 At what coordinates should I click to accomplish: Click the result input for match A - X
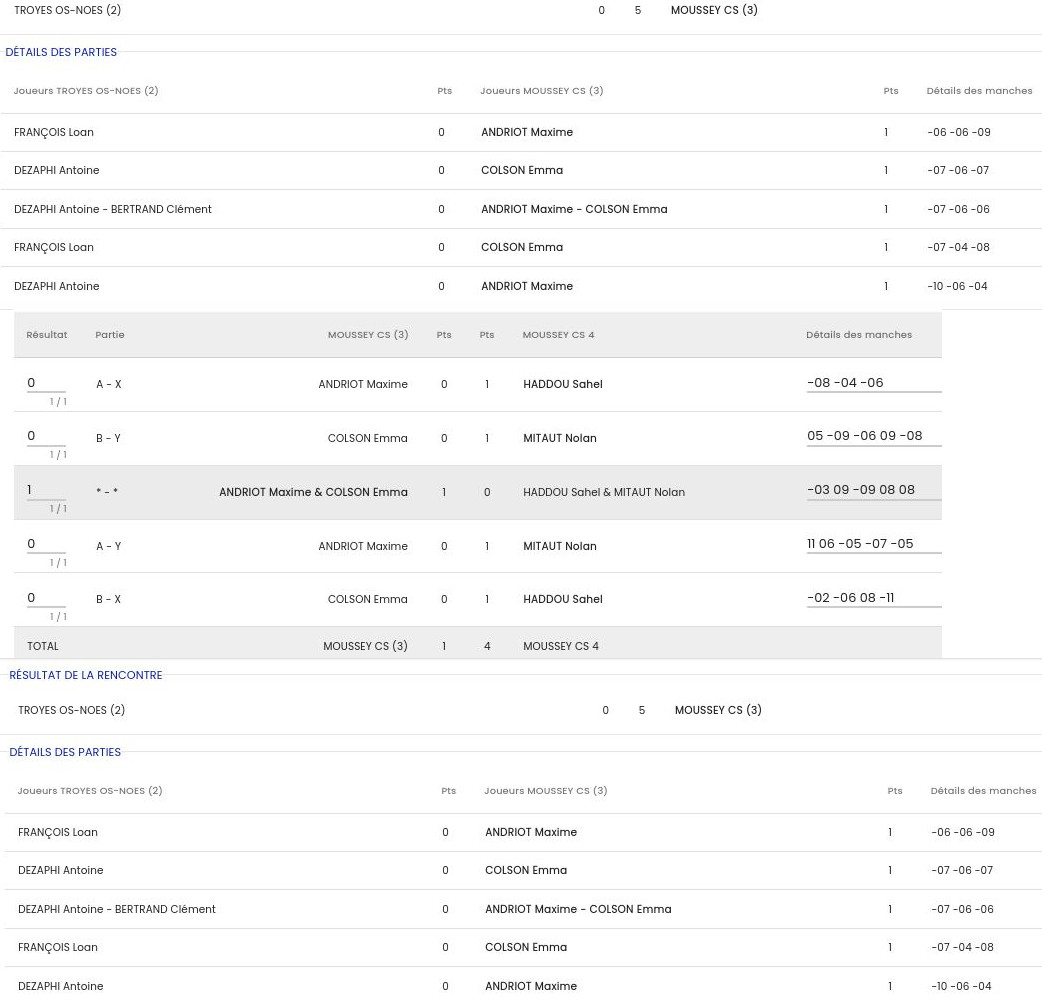(x=46, y=383)
